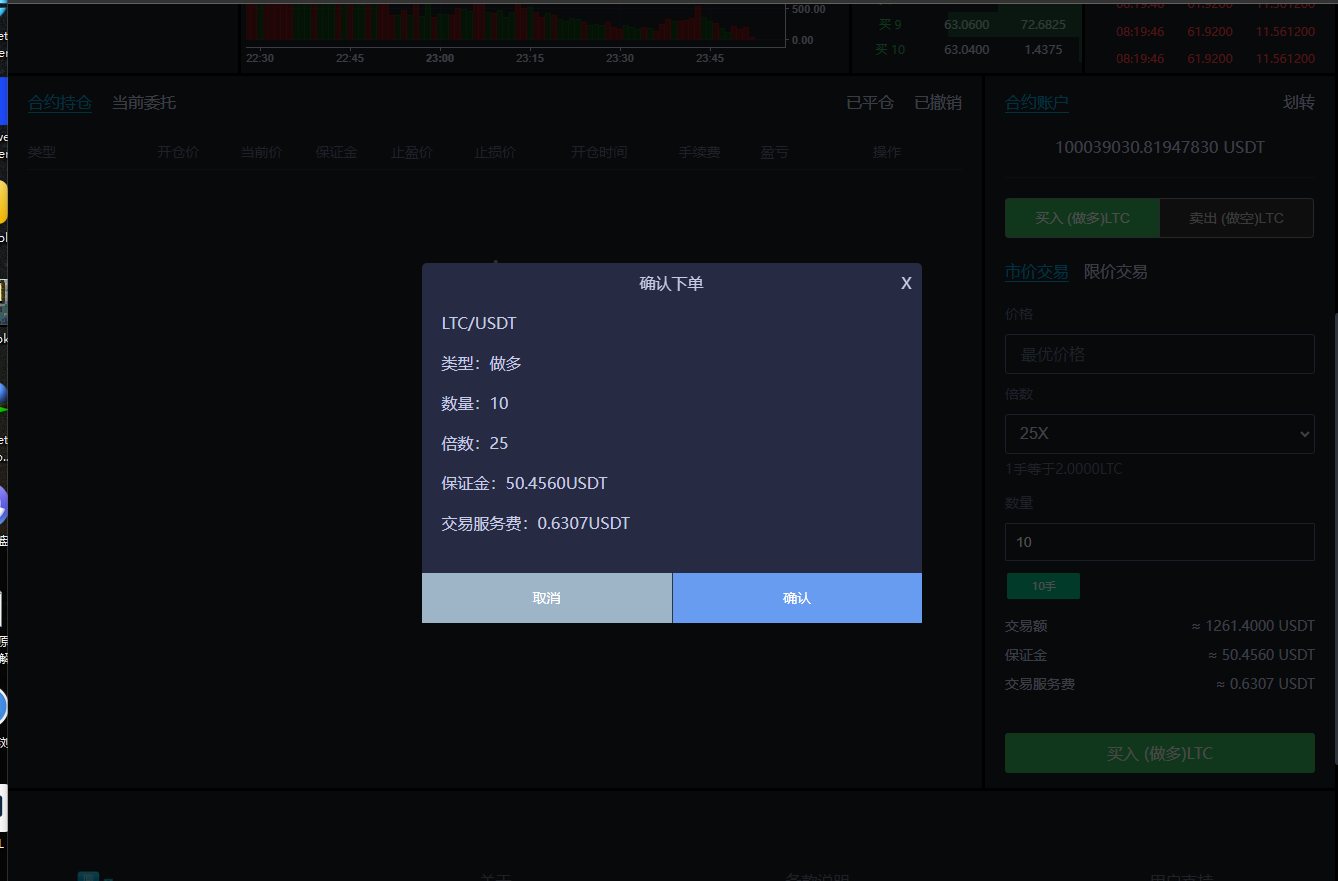Viewport: 1338px width, 881px height.
Task: Click the 确认 button to confirm order
Action: 797,598
